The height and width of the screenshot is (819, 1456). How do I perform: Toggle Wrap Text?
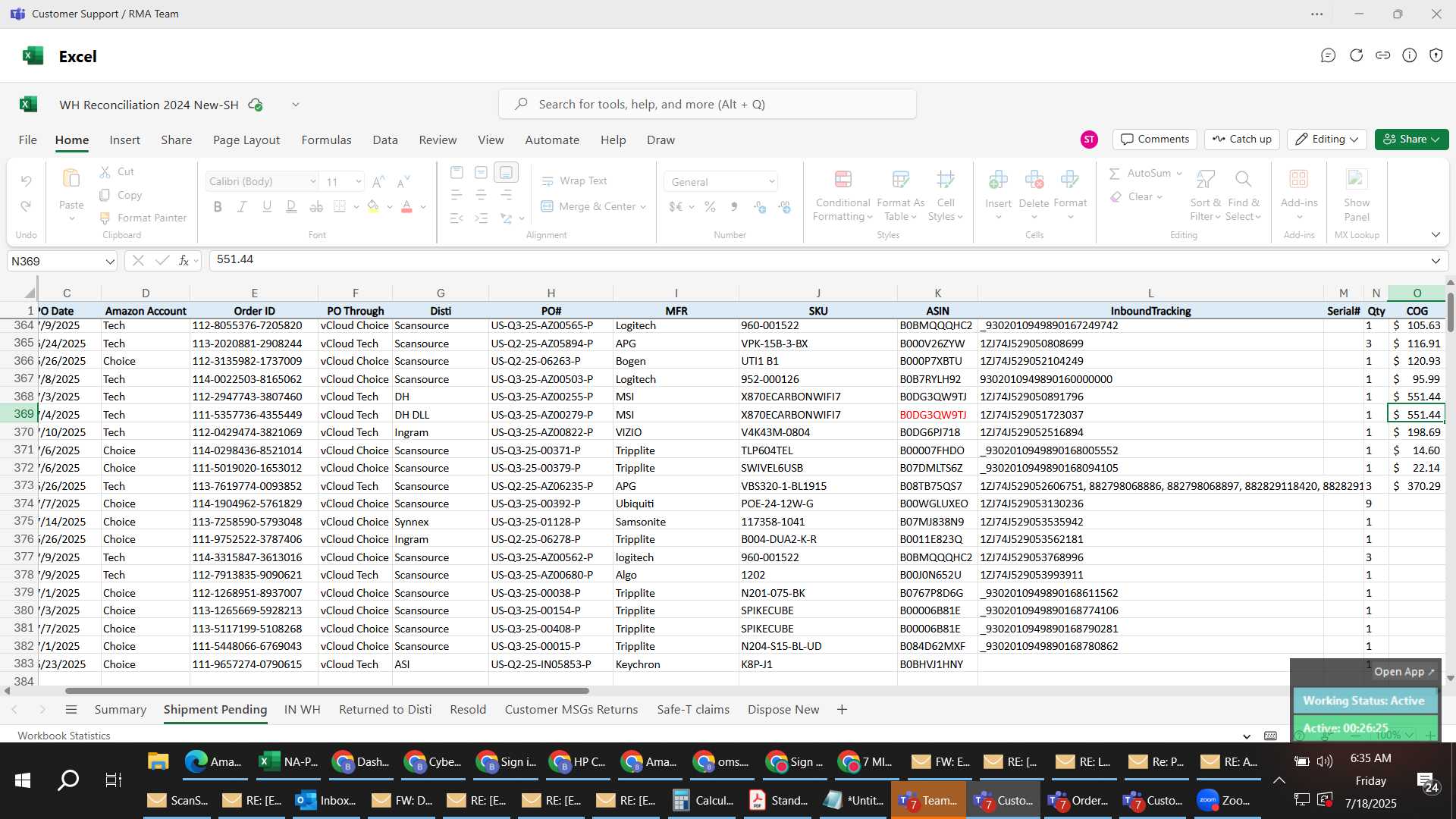574,180
